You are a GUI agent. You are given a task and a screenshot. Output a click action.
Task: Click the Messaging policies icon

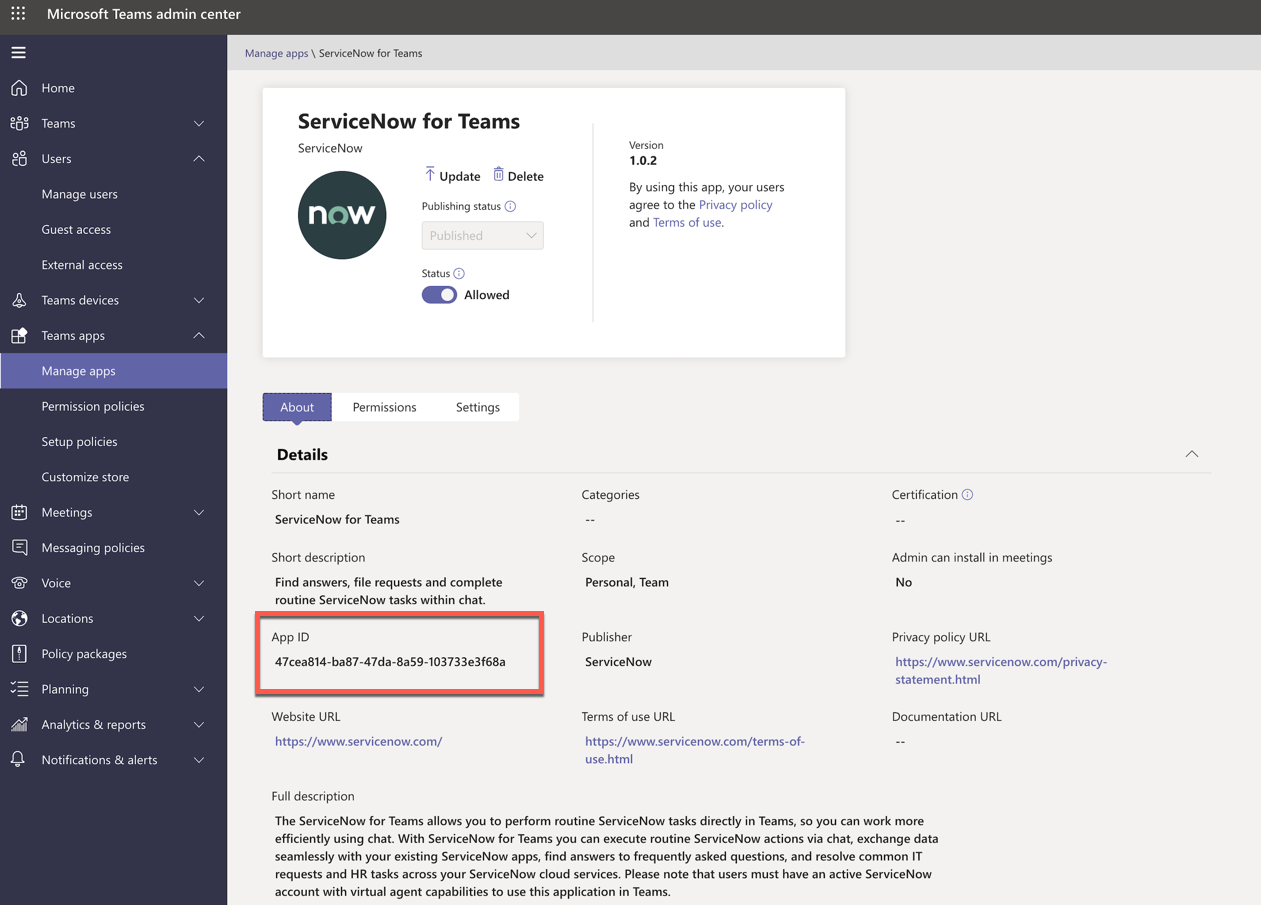pos(19,547)
